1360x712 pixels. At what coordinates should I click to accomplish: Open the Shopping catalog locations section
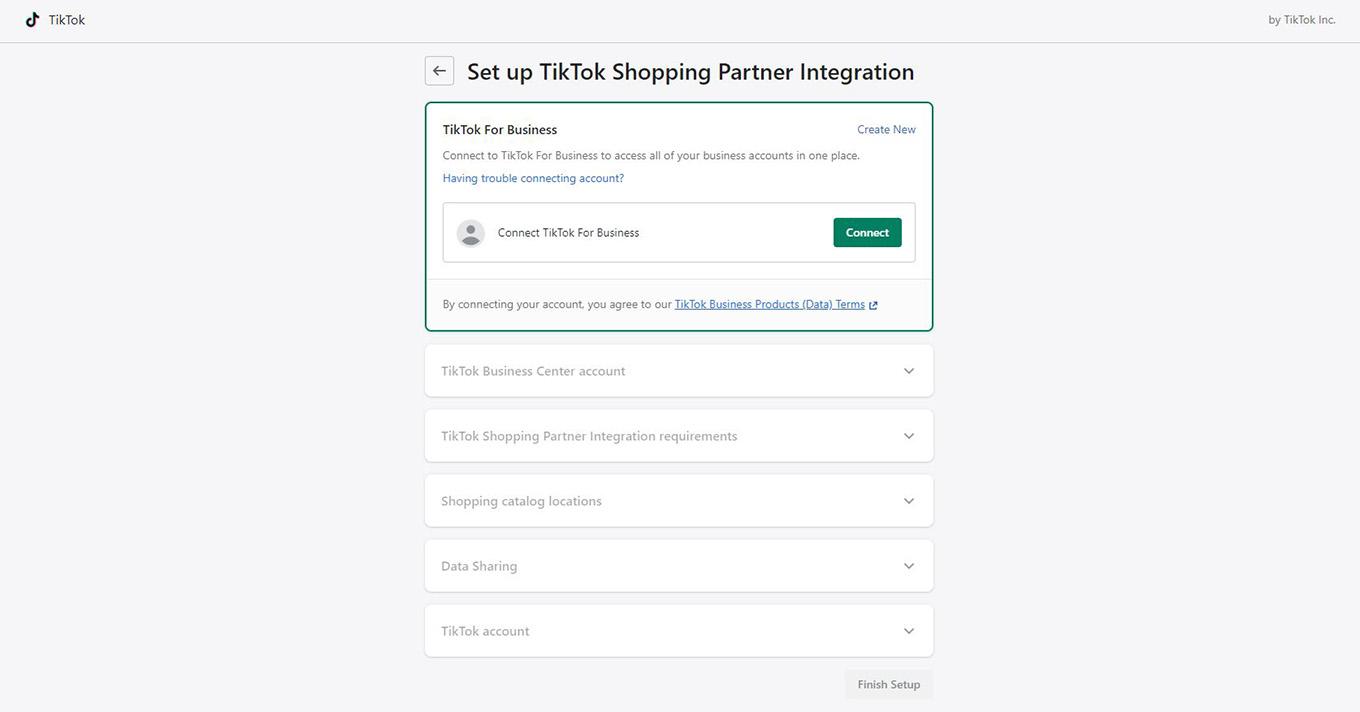(x=521, y=501)
